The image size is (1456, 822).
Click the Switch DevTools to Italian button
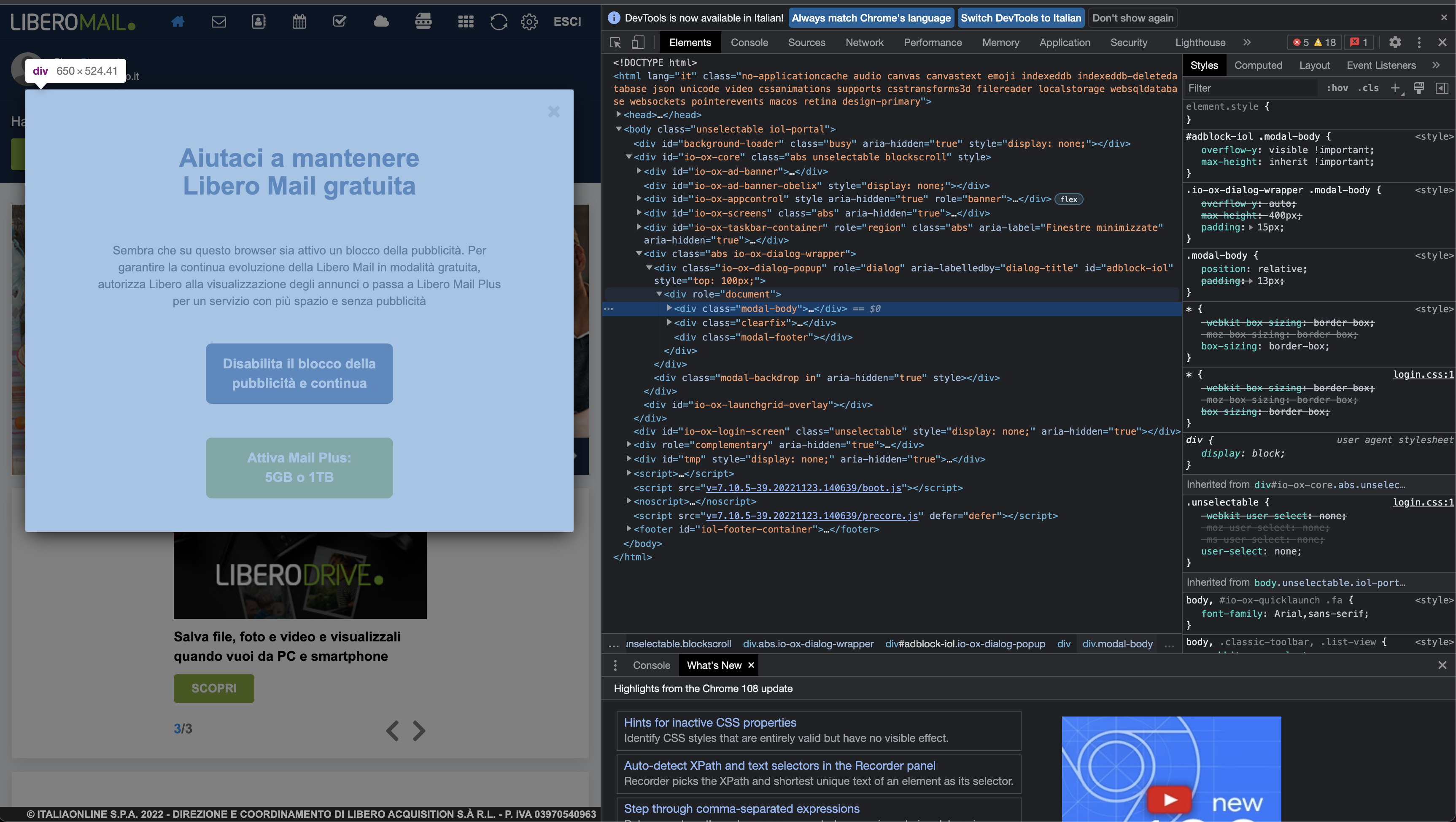[x=1021, y=18]
